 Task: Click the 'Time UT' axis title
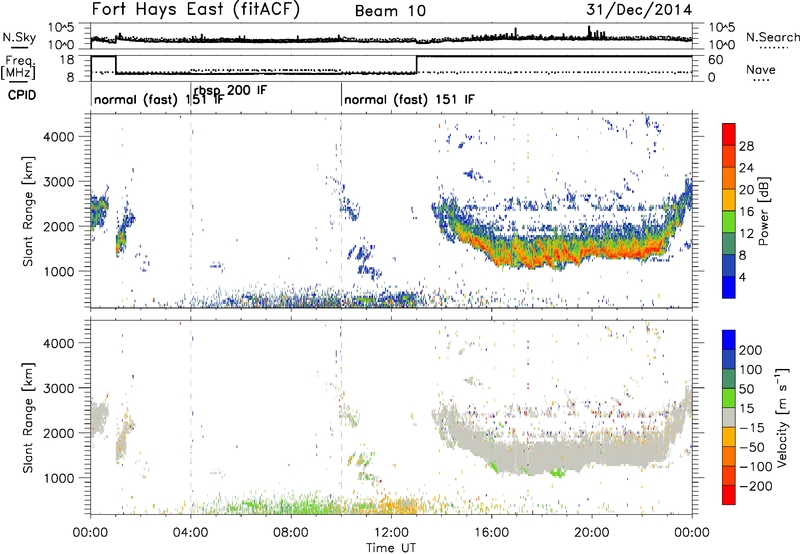click(x=391, y=548)
